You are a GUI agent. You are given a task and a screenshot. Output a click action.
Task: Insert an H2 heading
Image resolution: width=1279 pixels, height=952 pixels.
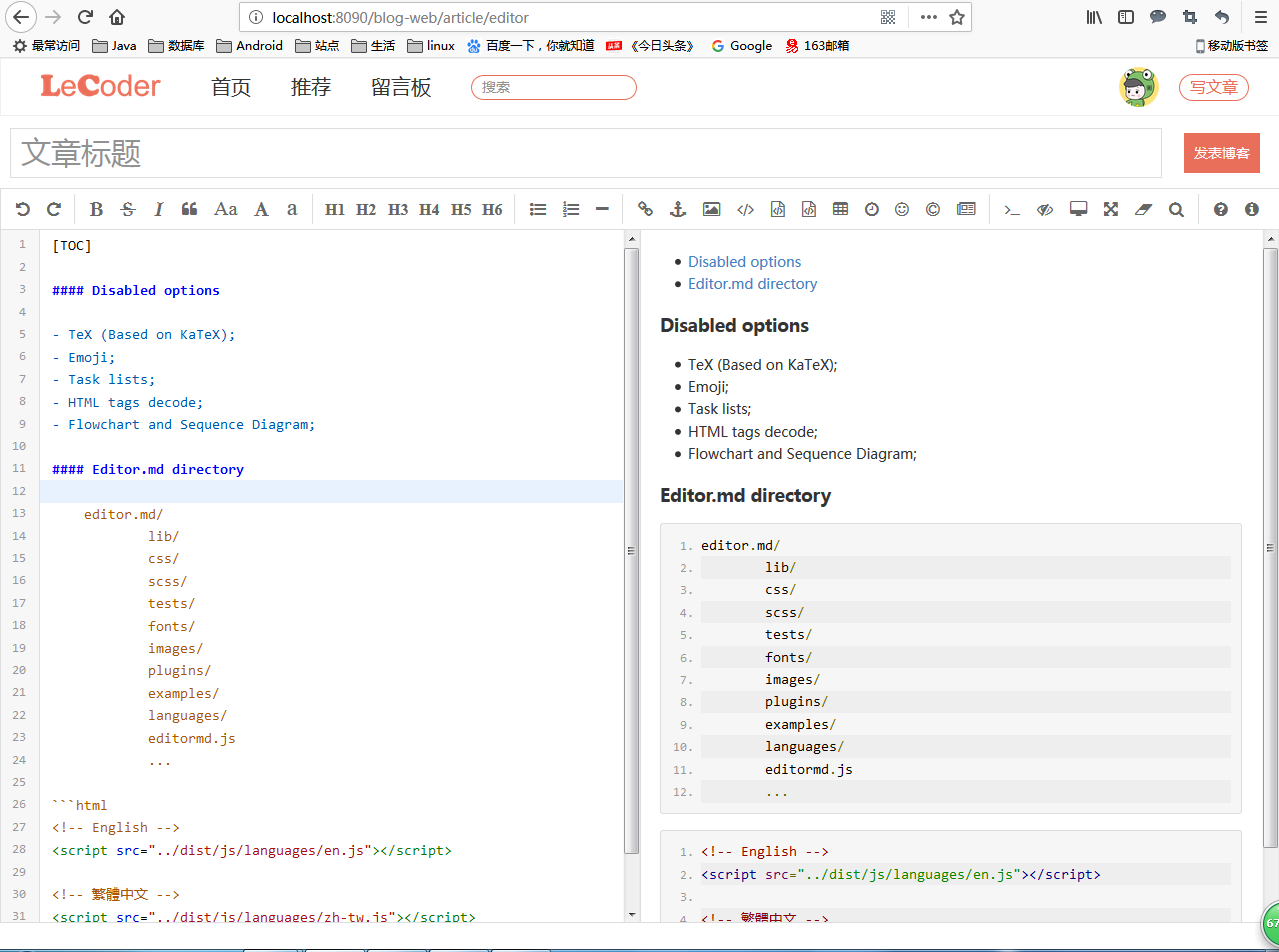click(x=366, y=209)
